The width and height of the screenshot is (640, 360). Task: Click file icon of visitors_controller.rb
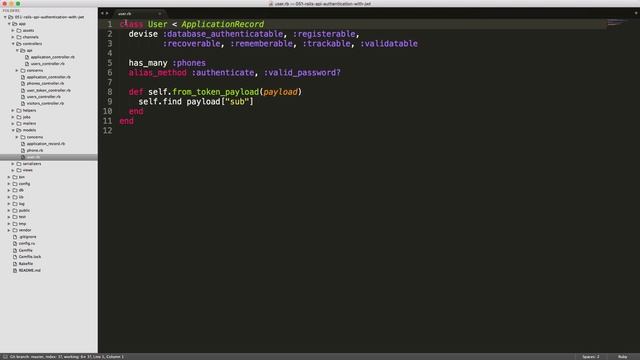point(23,104)
